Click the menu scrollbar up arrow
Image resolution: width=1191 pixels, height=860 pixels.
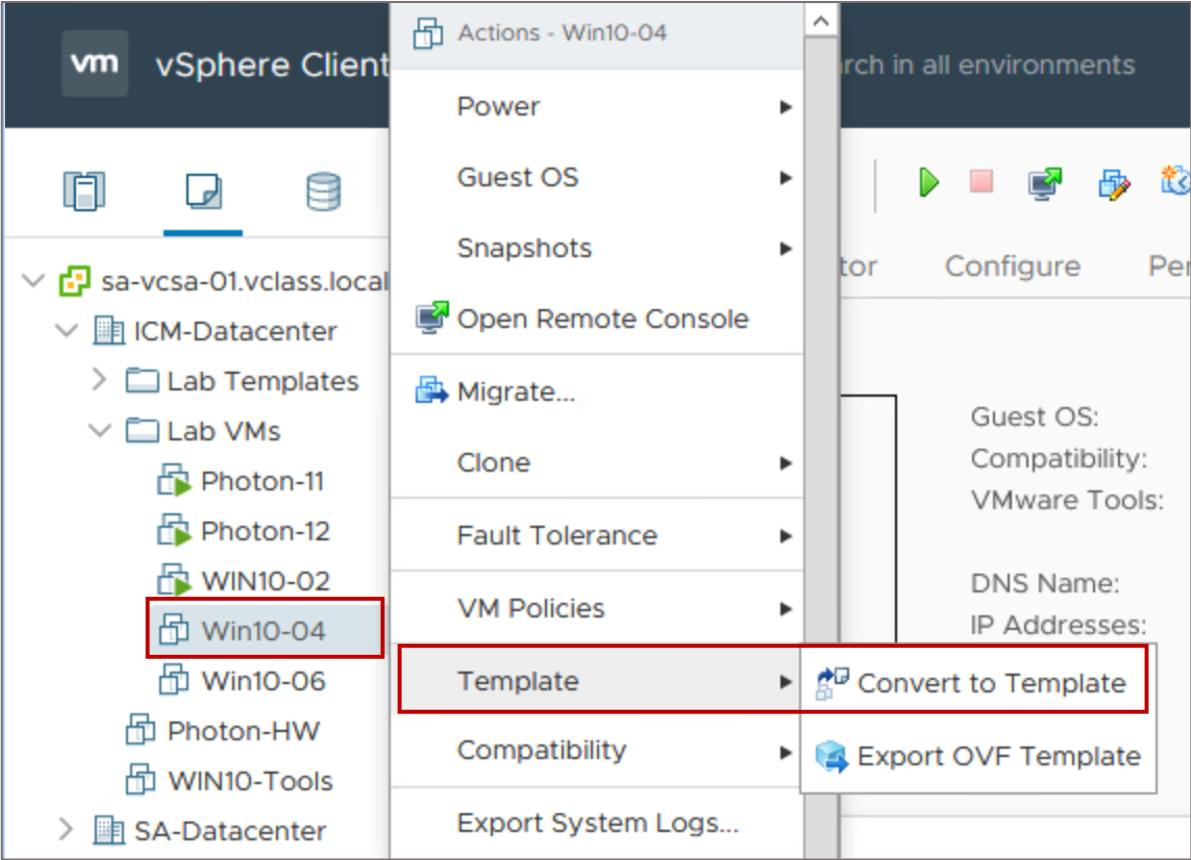(x=820, y=21)
